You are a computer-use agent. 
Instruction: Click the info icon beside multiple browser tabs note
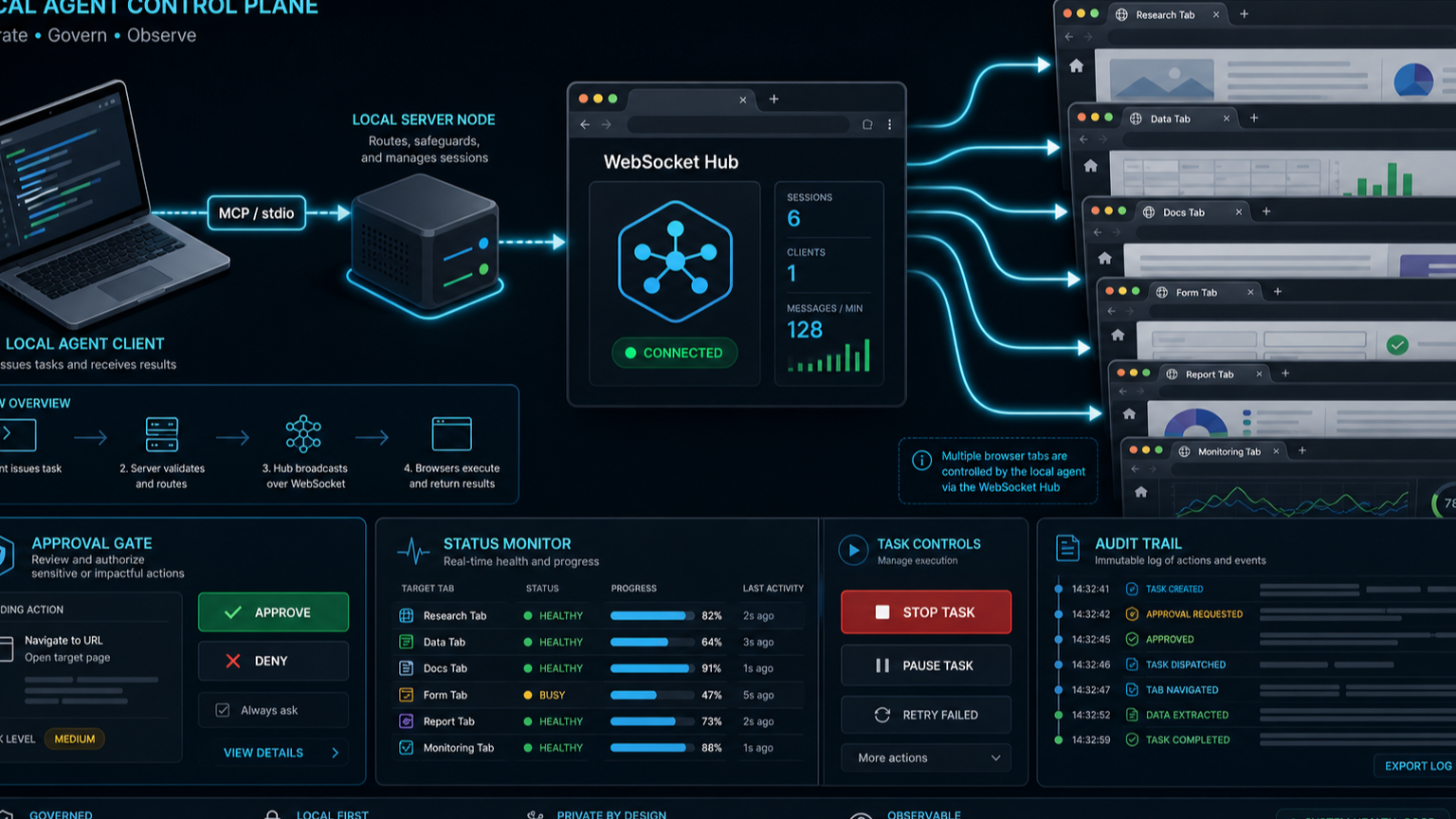[921, 461]
